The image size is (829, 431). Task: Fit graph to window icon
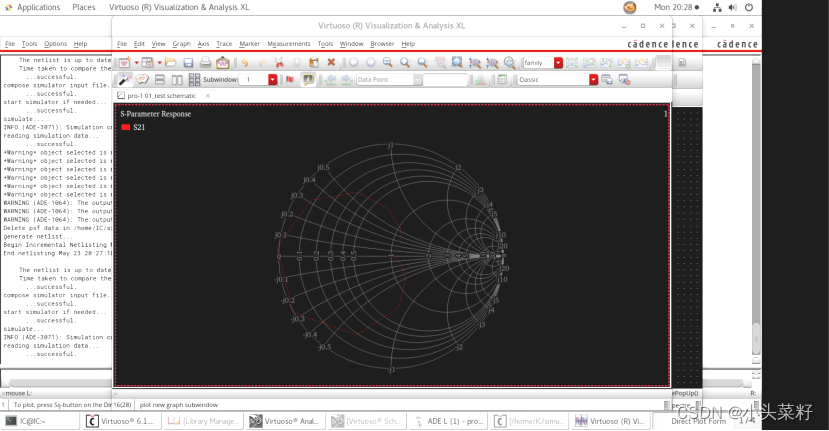click(x=457, y=62)
